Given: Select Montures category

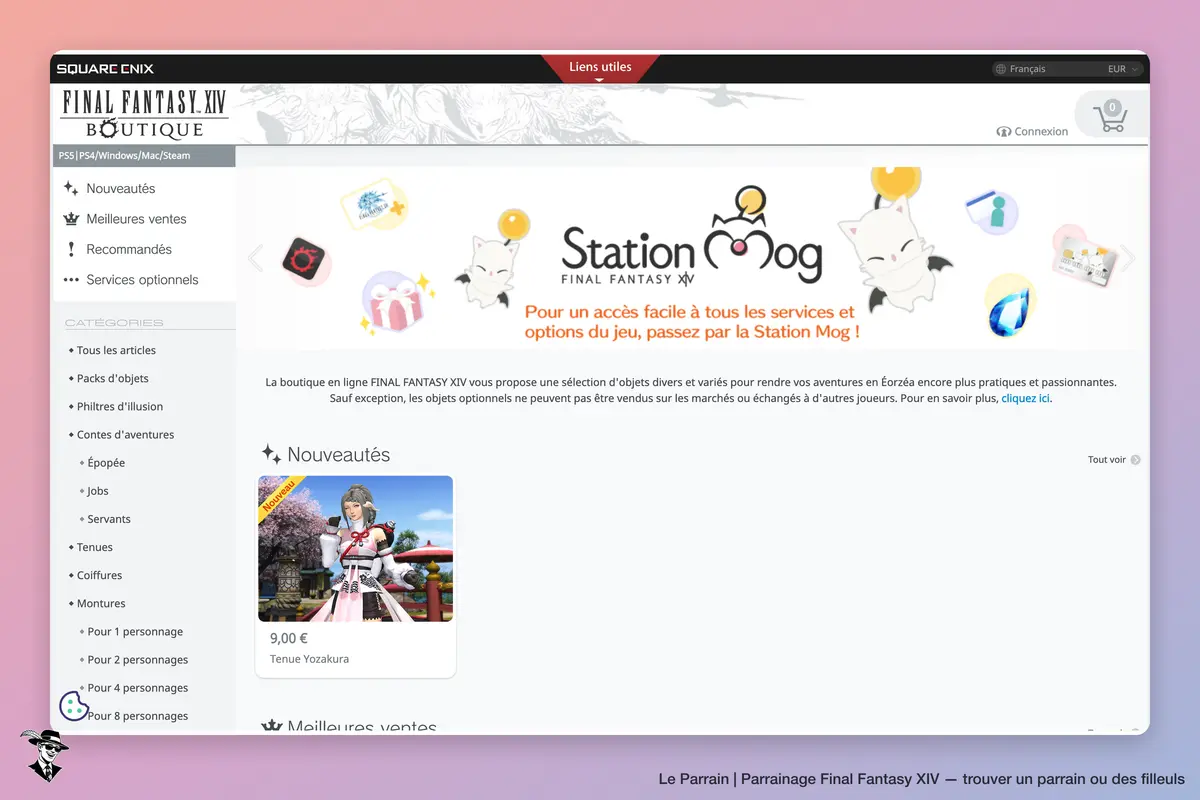Looking at the screenshot, I should click(101, 603).
